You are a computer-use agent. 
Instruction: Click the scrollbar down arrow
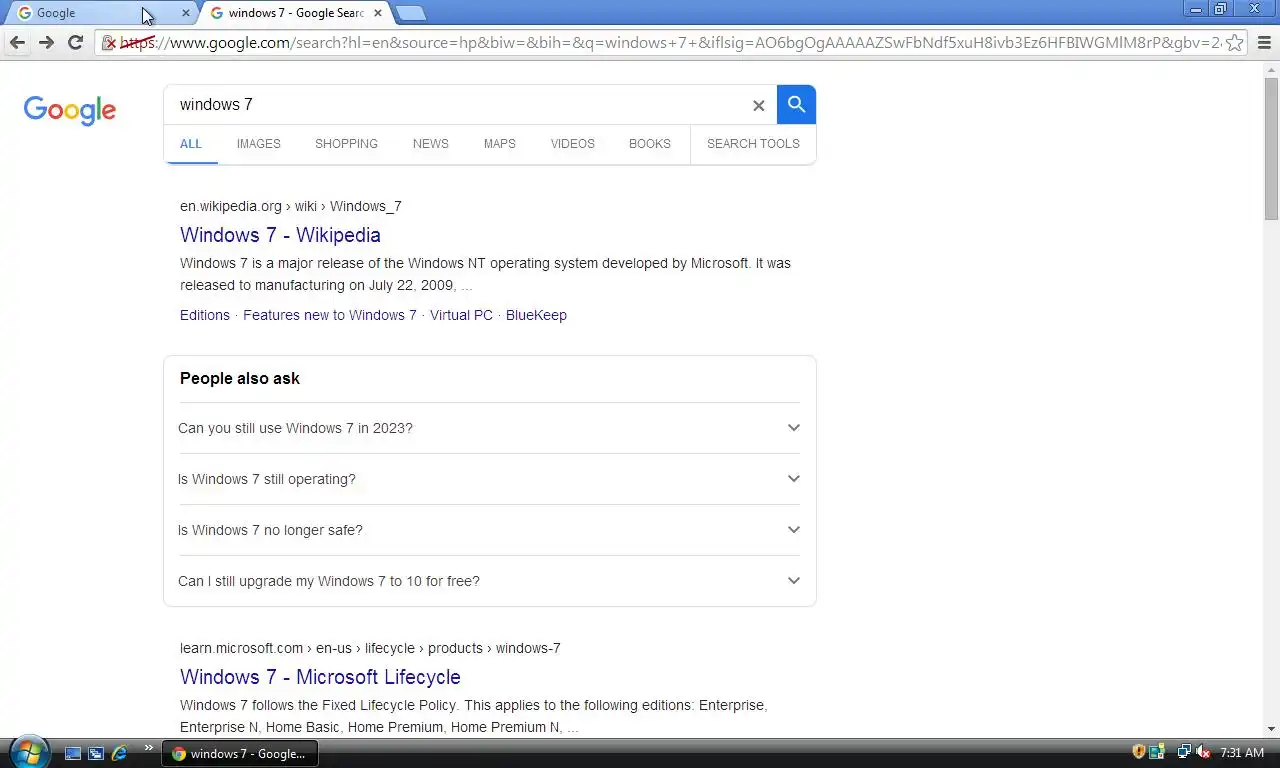(x=1271, y=729)
